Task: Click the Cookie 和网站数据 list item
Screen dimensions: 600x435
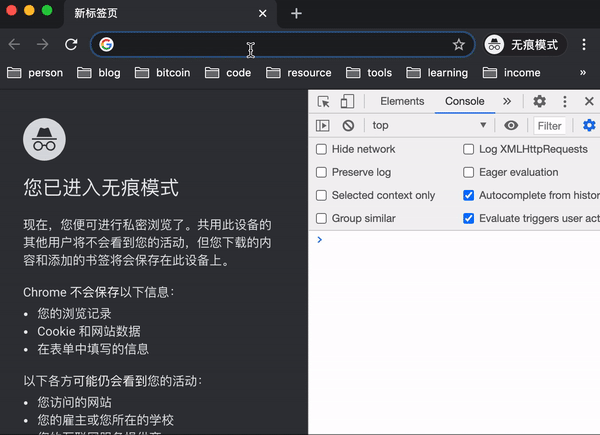Action: (89, 331)
